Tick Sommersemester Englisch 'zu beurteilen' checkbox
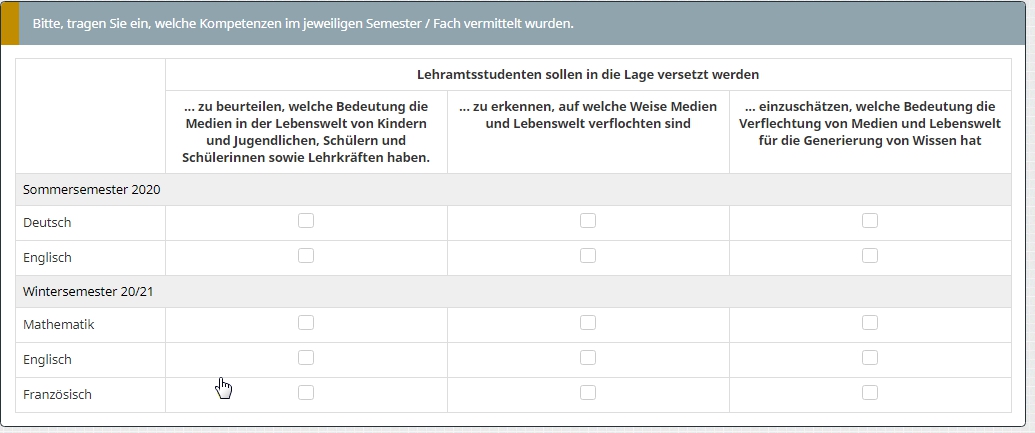Screen dimensions: 1035x433 point(306,256)
